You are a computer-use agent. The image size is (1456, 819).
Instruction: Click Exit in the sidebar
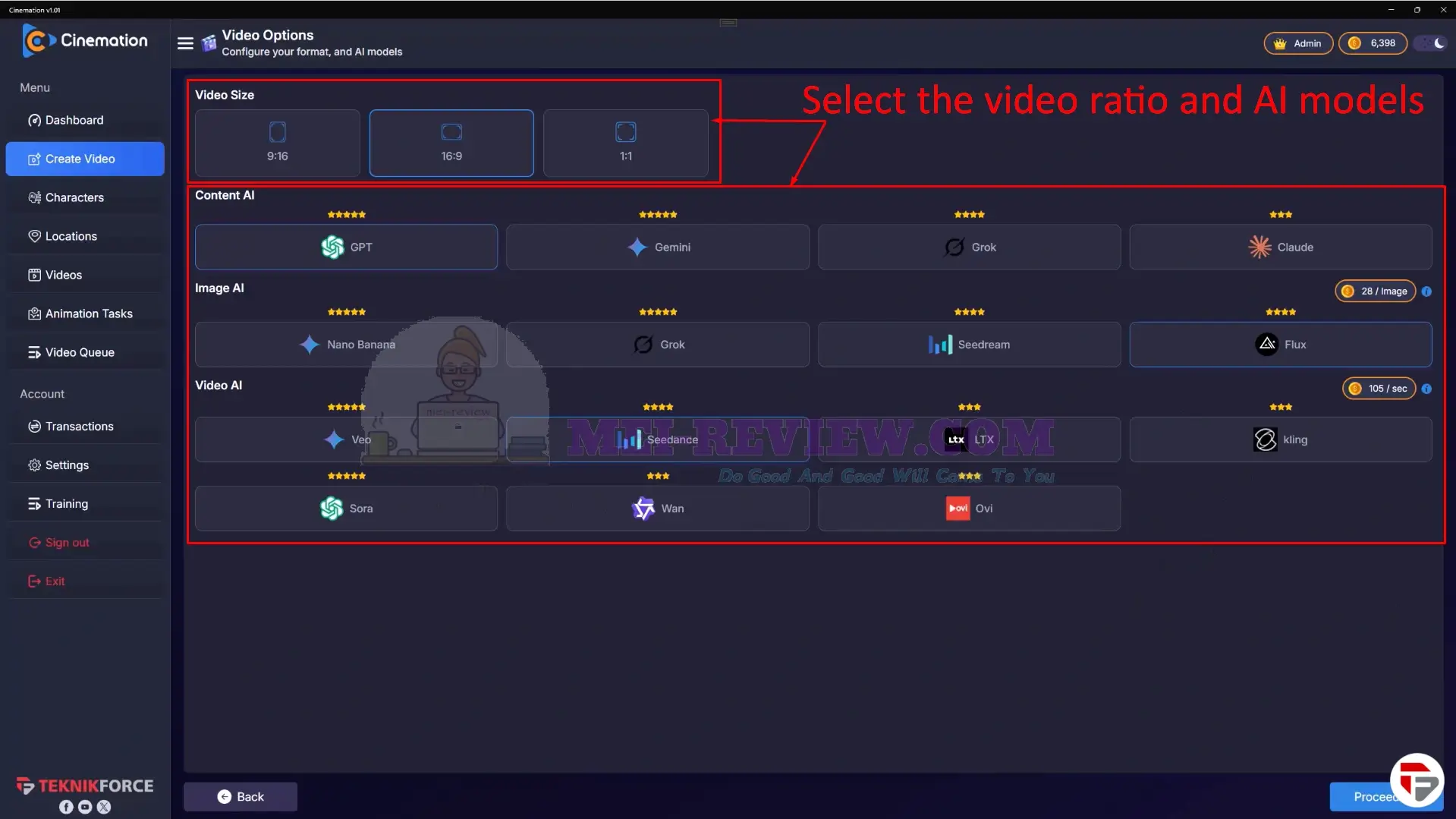[x=85, y=581]
